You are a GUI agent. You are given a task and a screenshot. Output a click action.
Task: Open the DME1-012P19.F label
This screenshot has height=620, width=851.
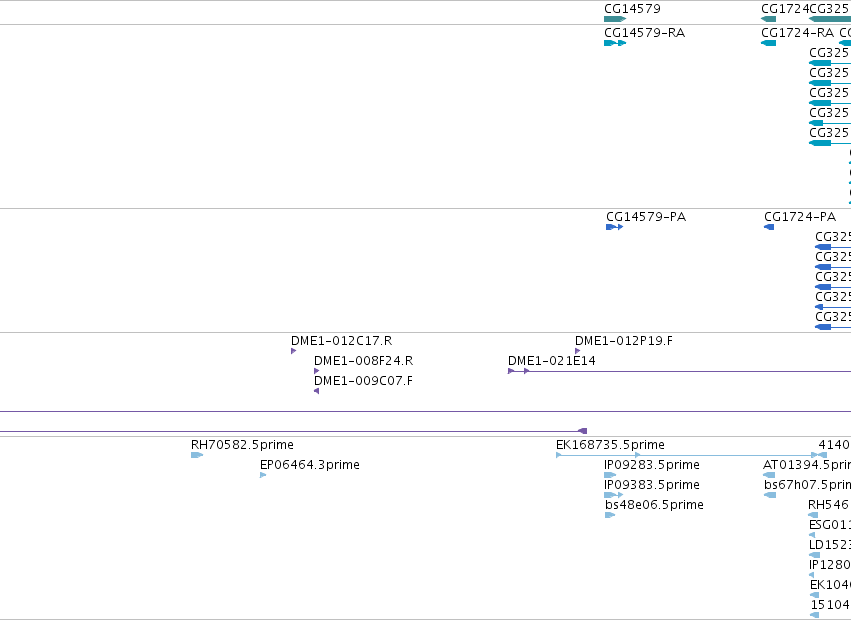point(624,341)
